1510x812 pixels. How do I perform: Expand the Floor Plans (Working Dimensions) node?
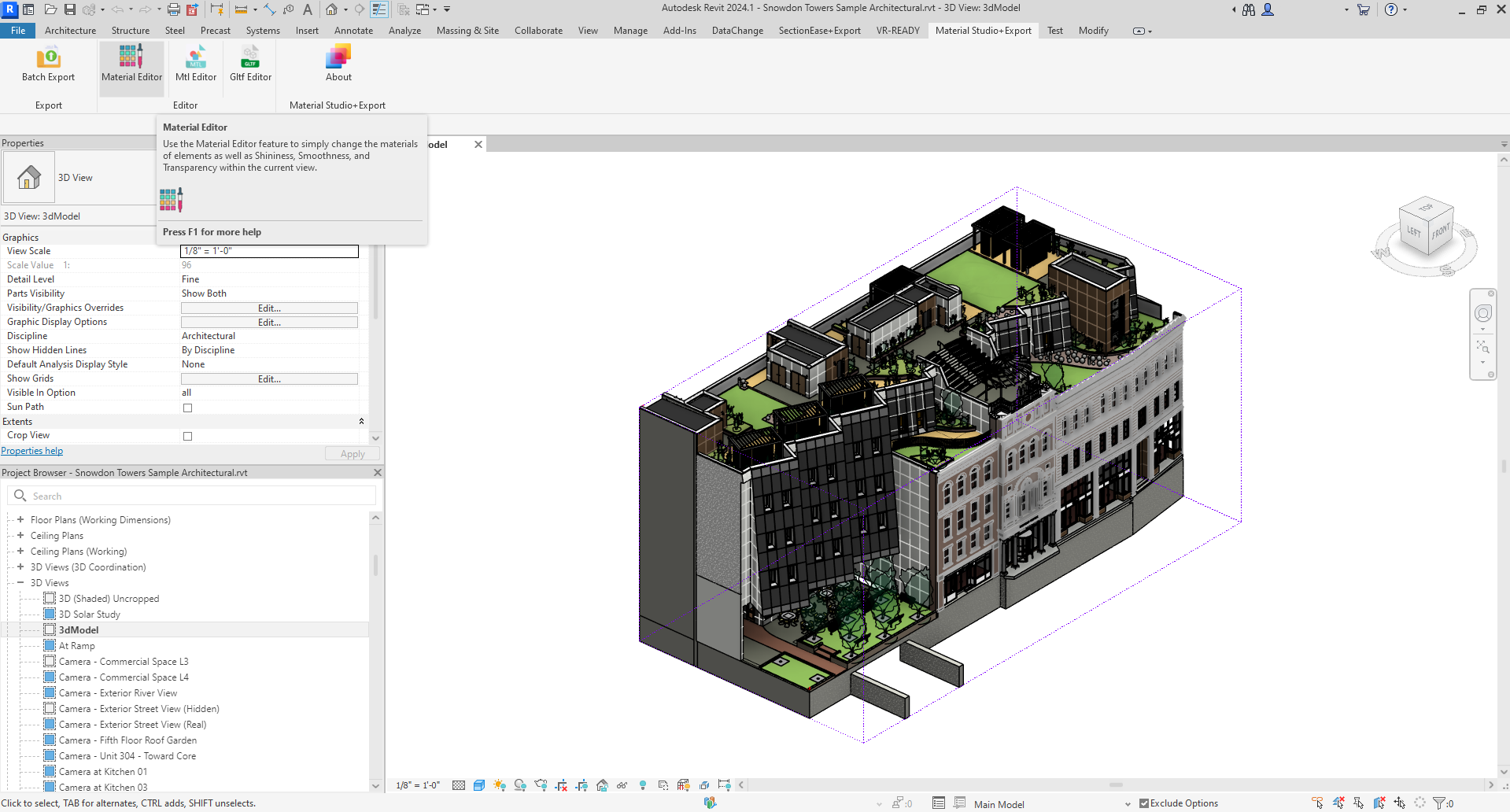point(20,520)
